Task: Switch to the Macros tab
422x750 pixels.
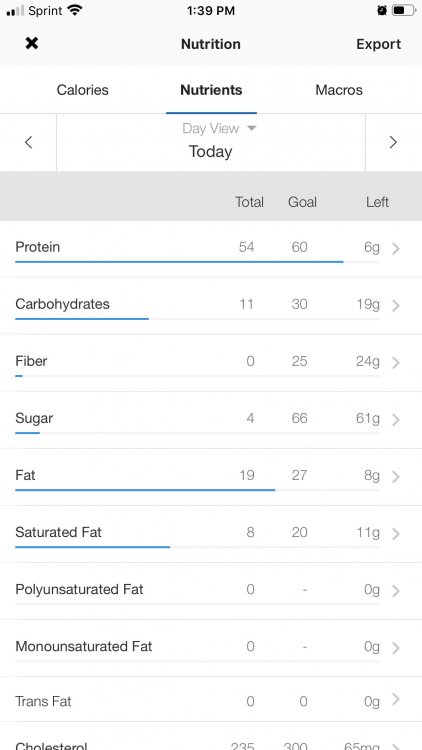Action: pos(339,90)
